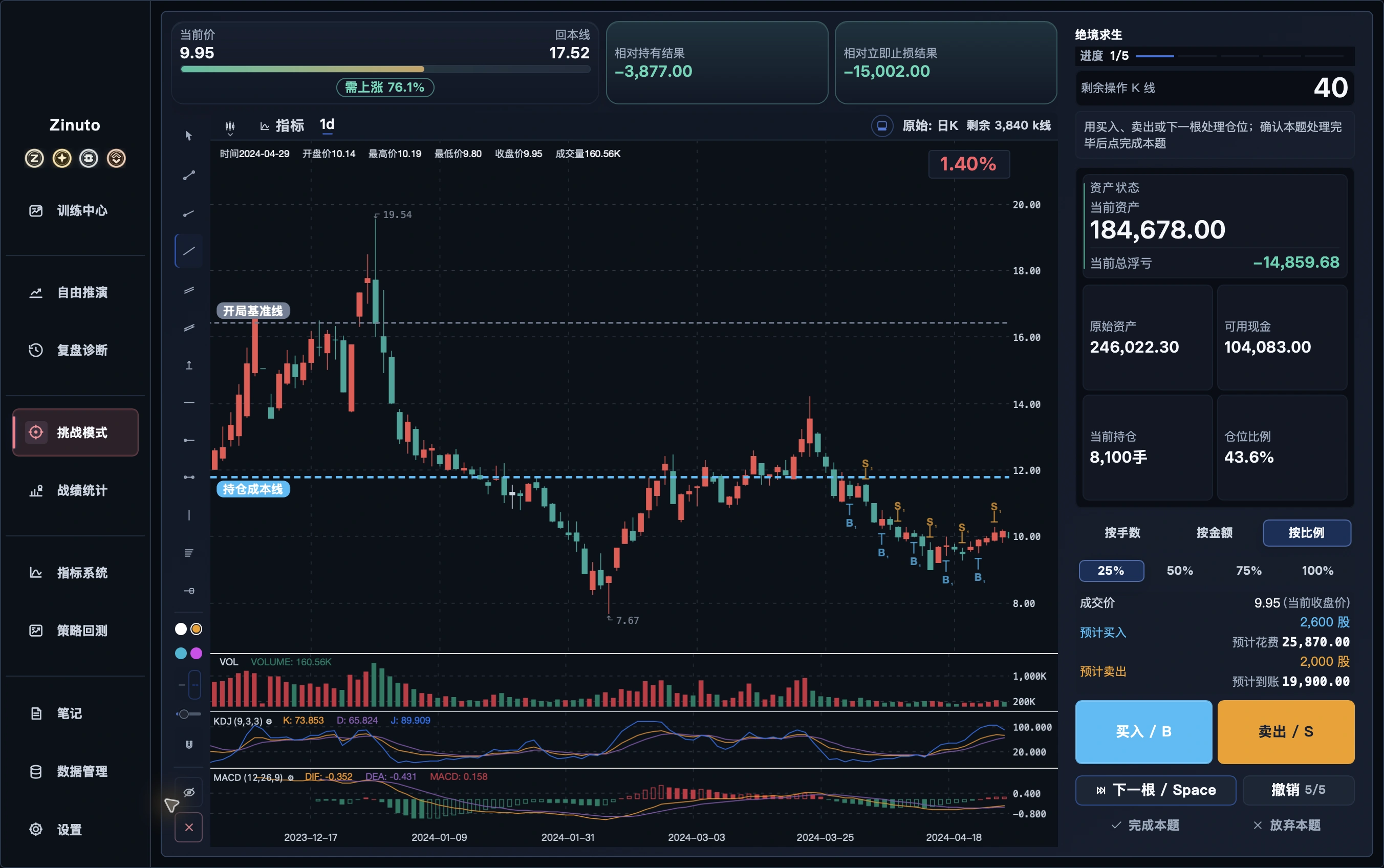Image resolution: width=1384 pixels, height=868 pixels.
Task: Open KDJ indicator settings gear
Action: [x=269, y=722]
